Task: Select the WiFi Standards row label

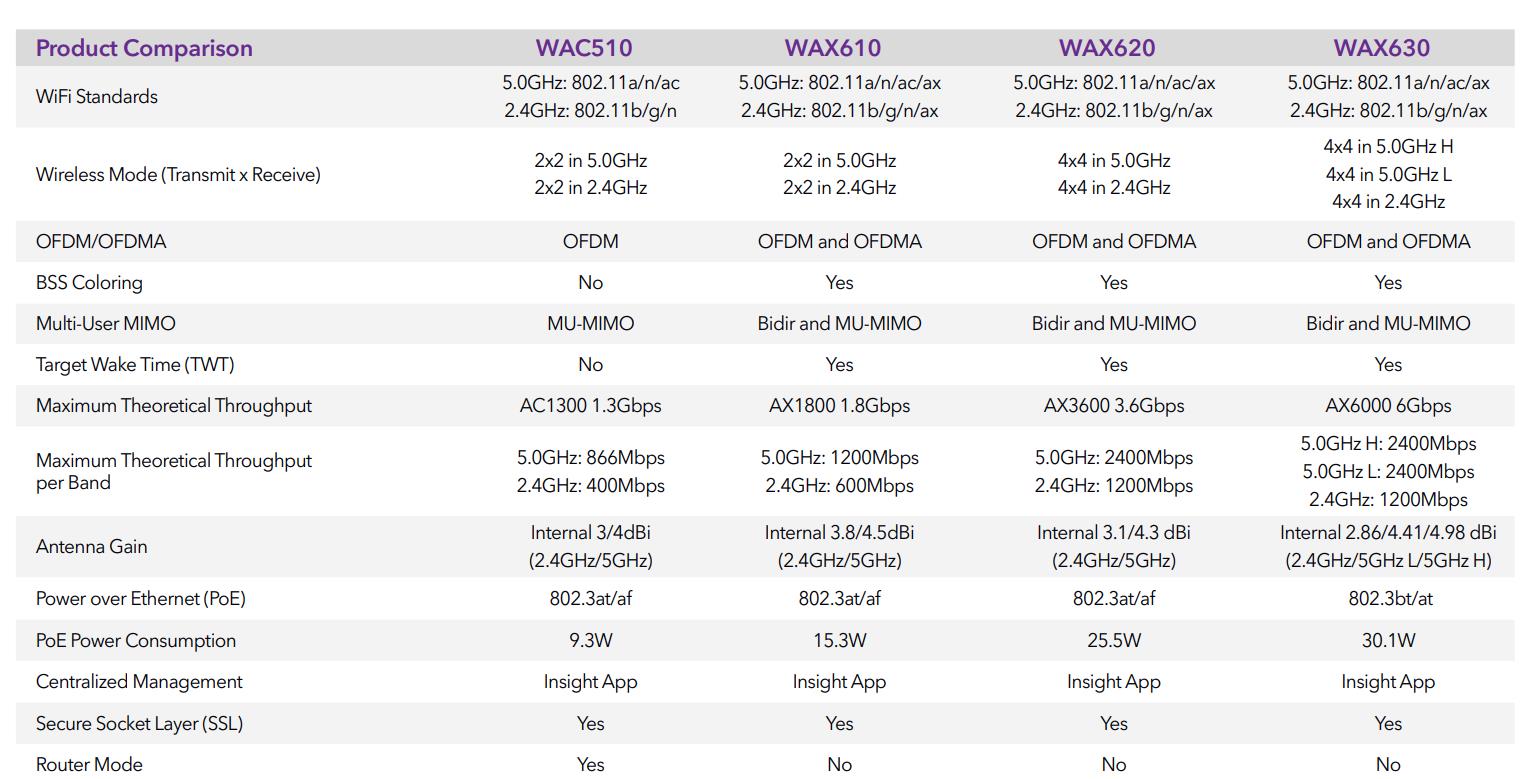Action: point(97,97)
